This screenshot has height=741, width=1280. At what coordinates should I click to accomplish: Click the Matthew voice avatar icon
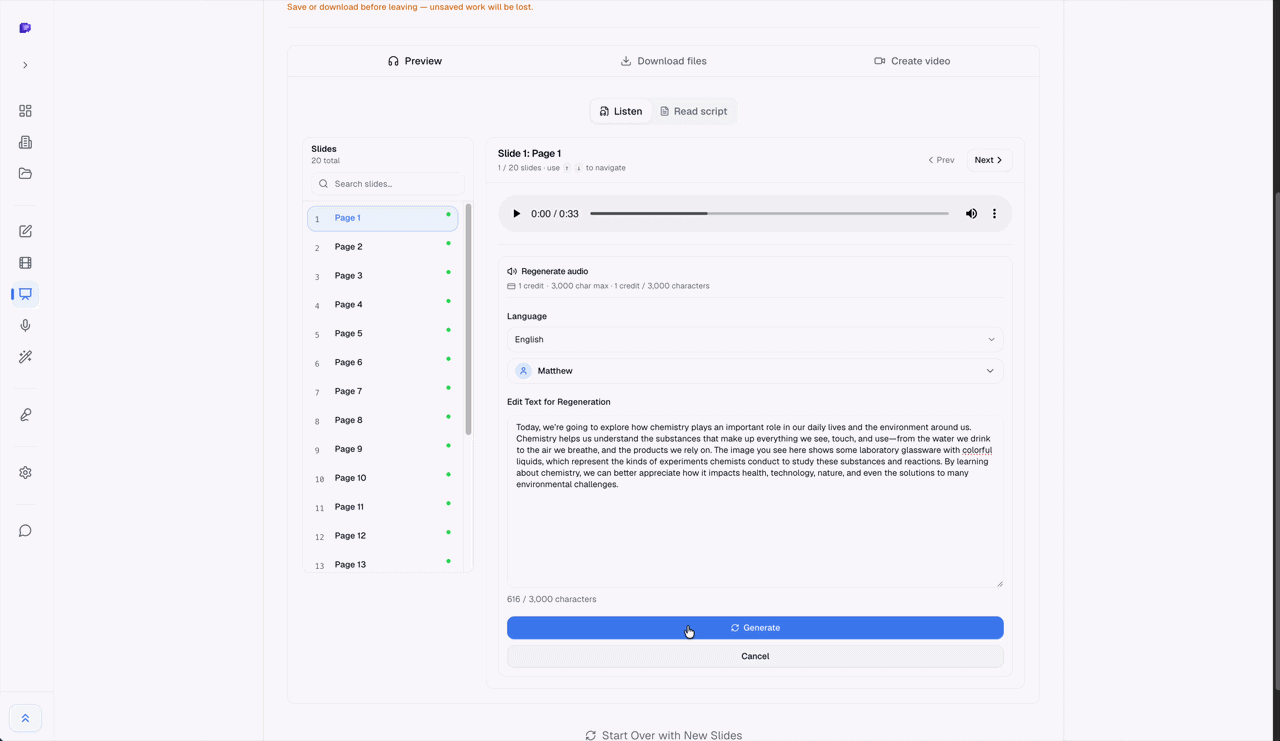coord(523,371)
